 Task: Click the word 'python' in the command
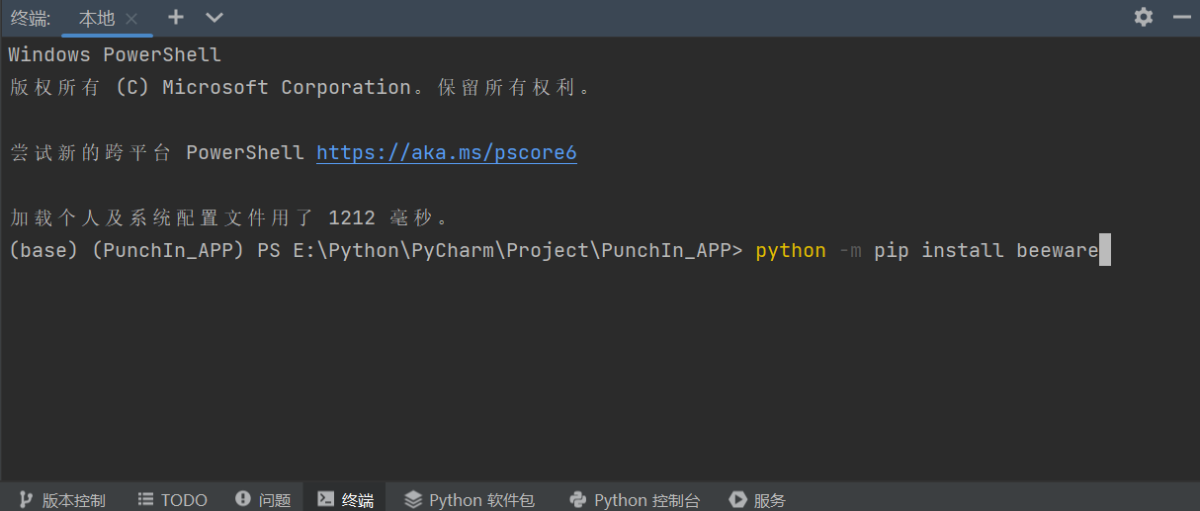coord(790,250)
